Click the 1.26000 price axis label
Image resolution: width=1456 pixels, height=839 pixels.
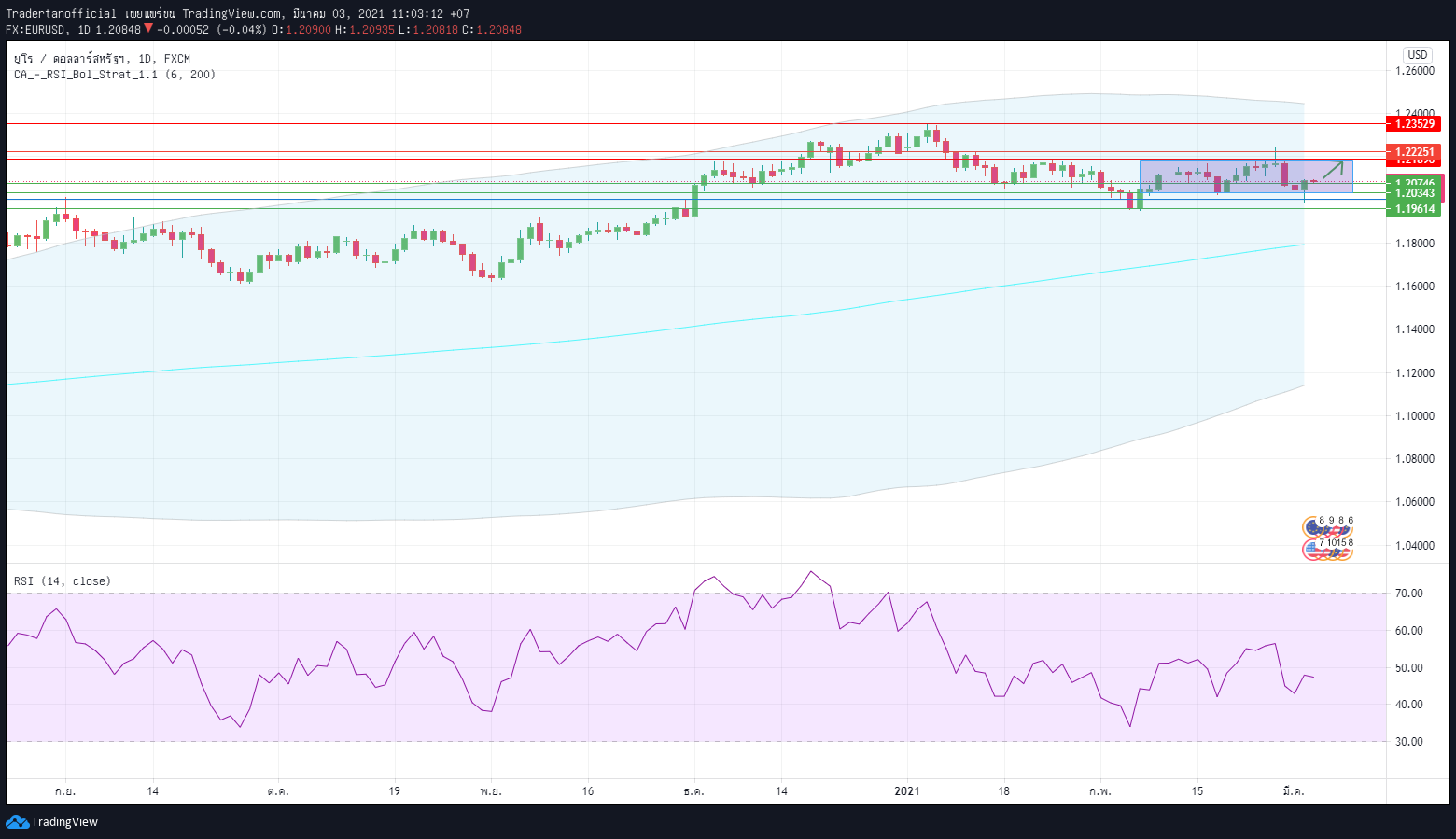click(1415, 71)
